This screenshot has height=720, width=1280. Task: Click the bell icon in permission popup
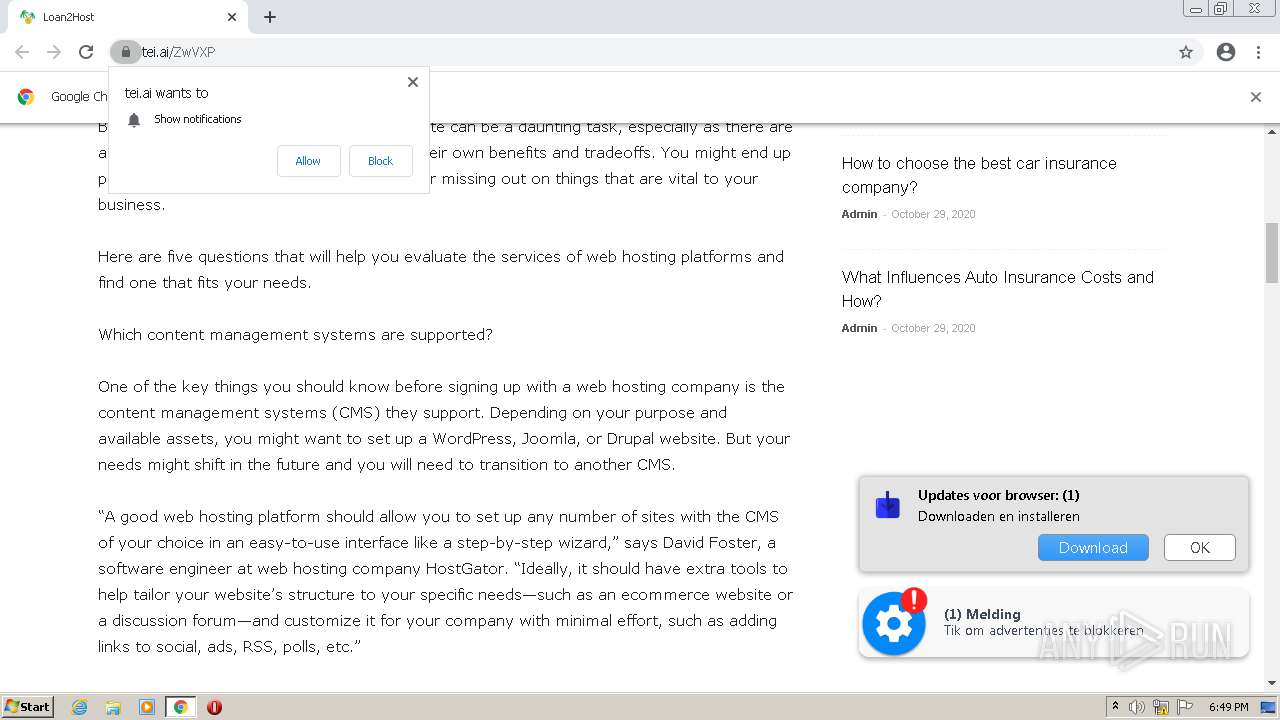coord(134,120)
